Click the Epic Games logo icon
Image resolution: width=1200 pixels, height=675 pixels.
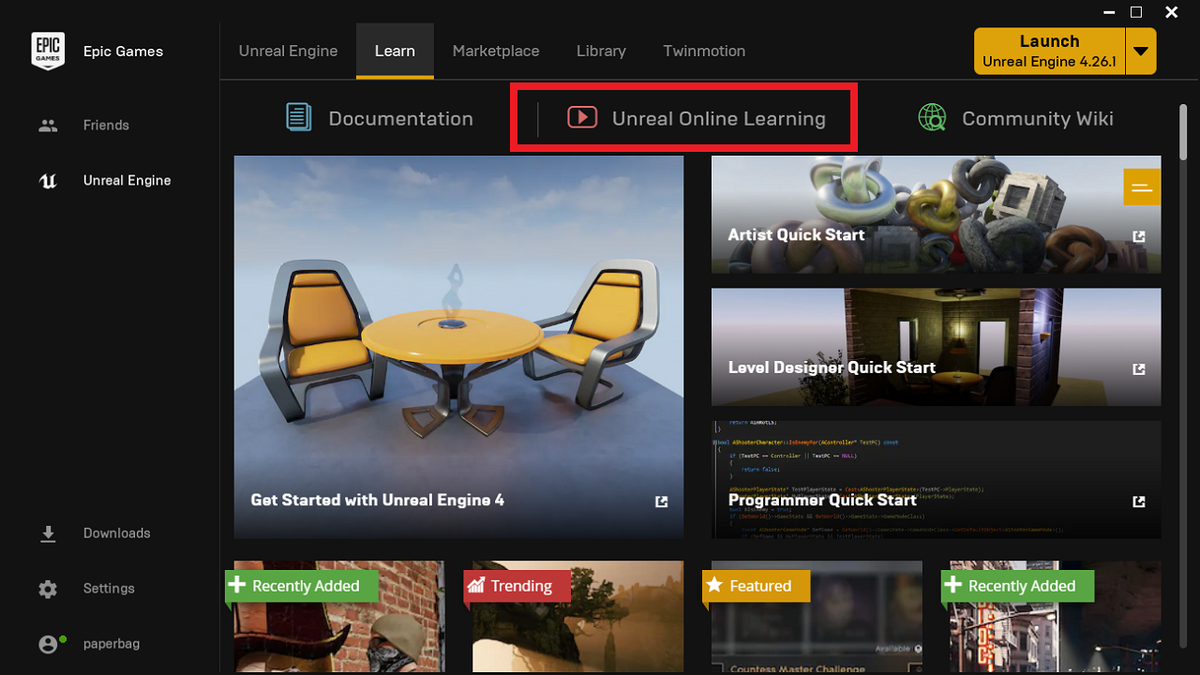coord(48,52)
